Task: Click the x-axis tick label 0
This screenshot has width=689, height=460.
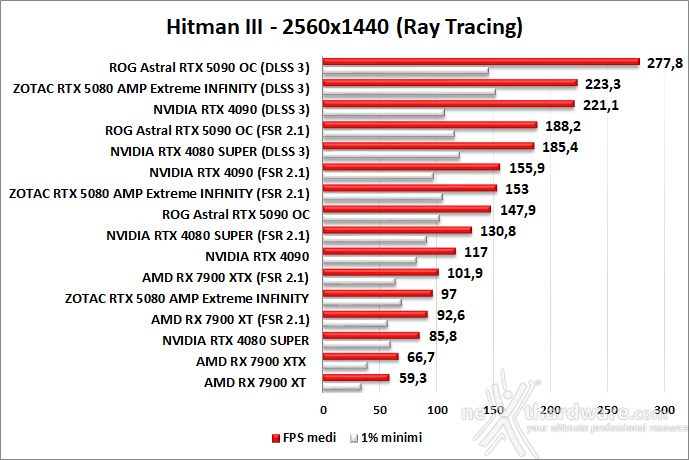Action: pyautogui.click(x=323, y=410)
